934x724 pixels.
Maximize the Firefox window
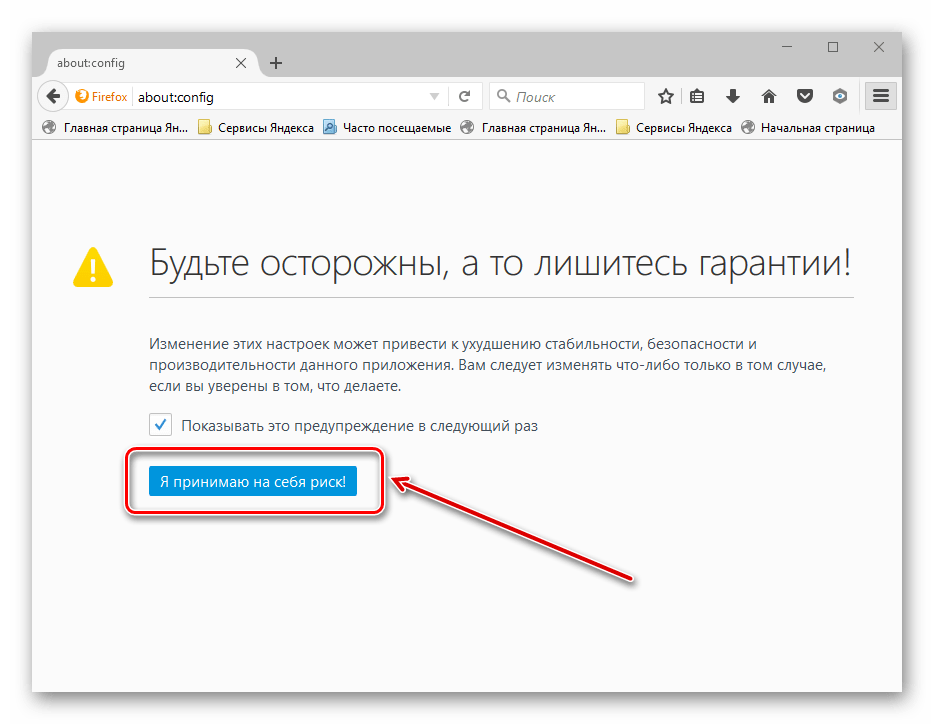pos(833,46)
